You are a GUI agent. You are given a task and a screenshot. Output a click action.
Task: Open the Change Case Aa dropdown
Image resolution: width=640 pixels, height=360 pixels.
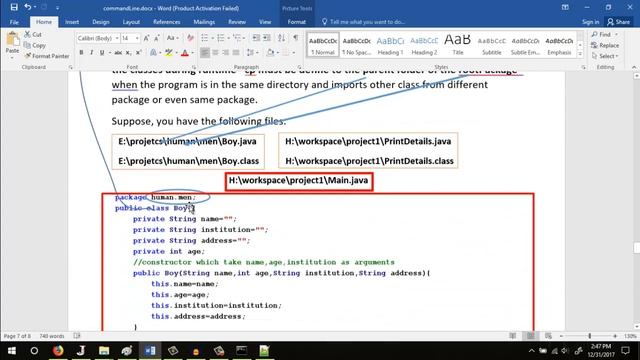coord(173,38)
